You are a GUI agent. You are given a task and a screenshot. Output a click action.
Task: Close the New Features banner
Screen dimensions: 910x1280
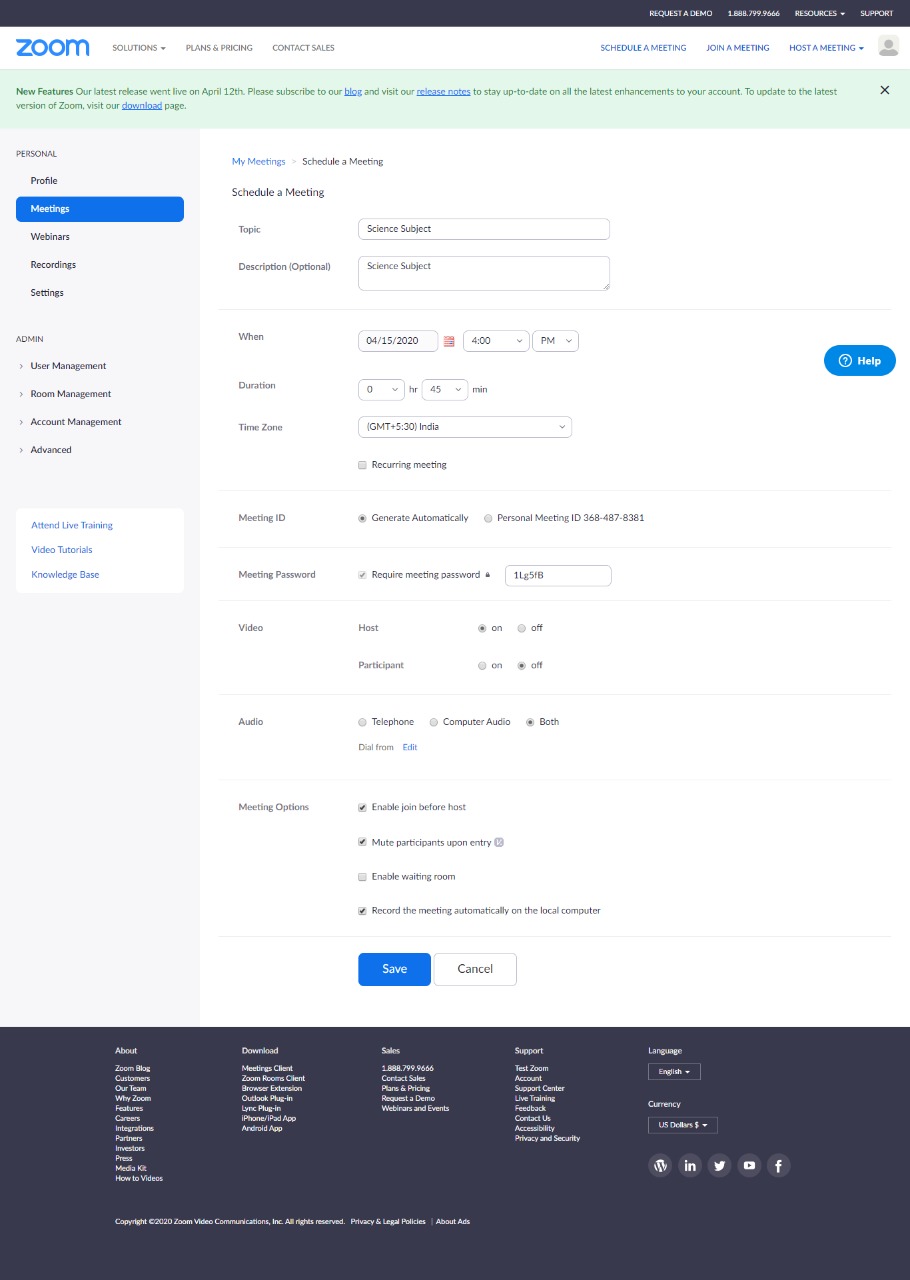click(884, 90)
